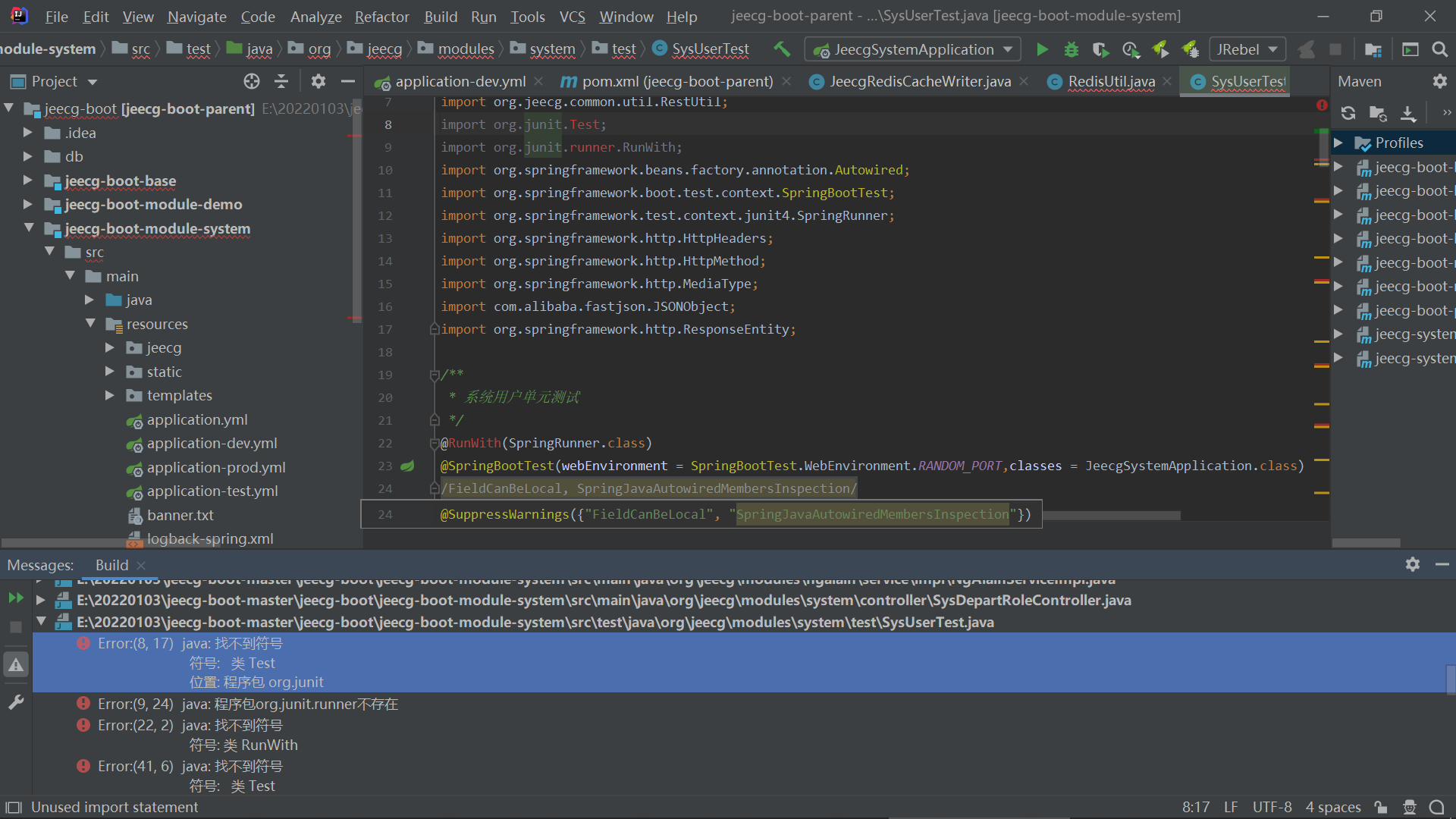
Task: Select application-dev.yml in the Project tree
Action: coord(212,443)
